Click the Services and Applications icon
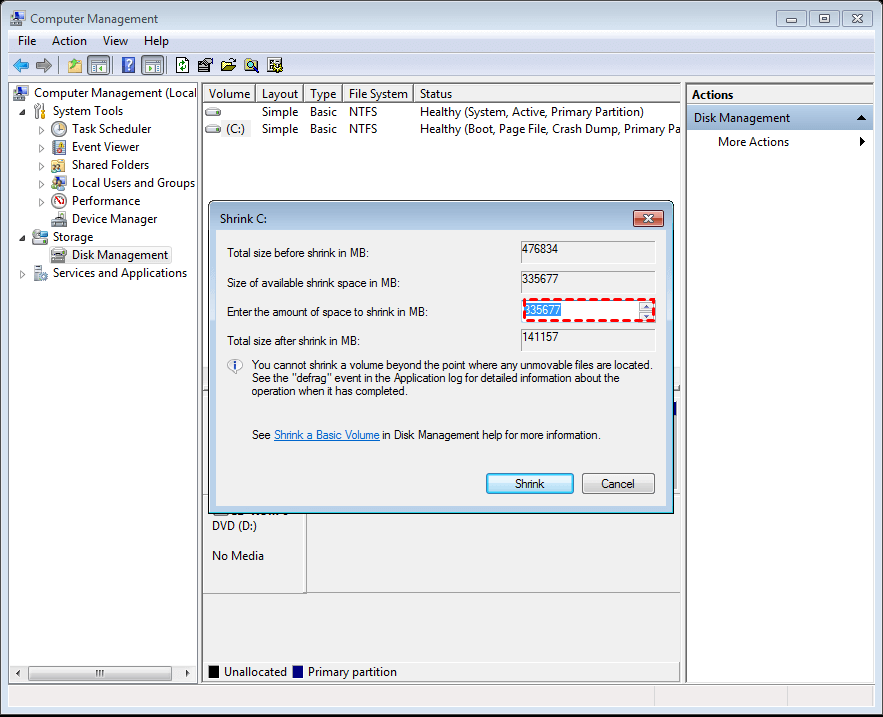883x717 pixels. (x=40, y=273)
